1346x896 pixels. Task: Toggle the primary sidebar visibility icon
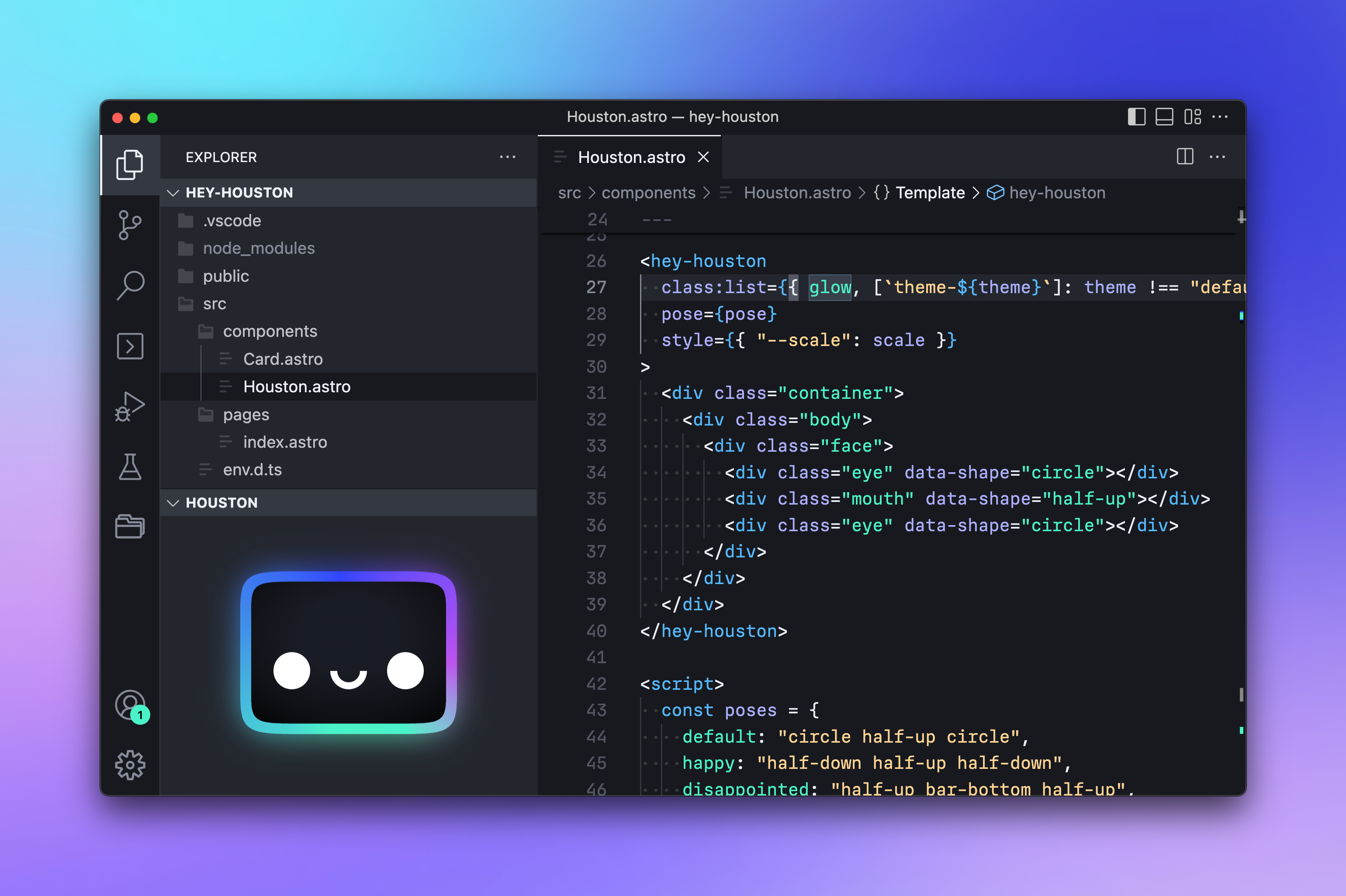(1136, 117)
